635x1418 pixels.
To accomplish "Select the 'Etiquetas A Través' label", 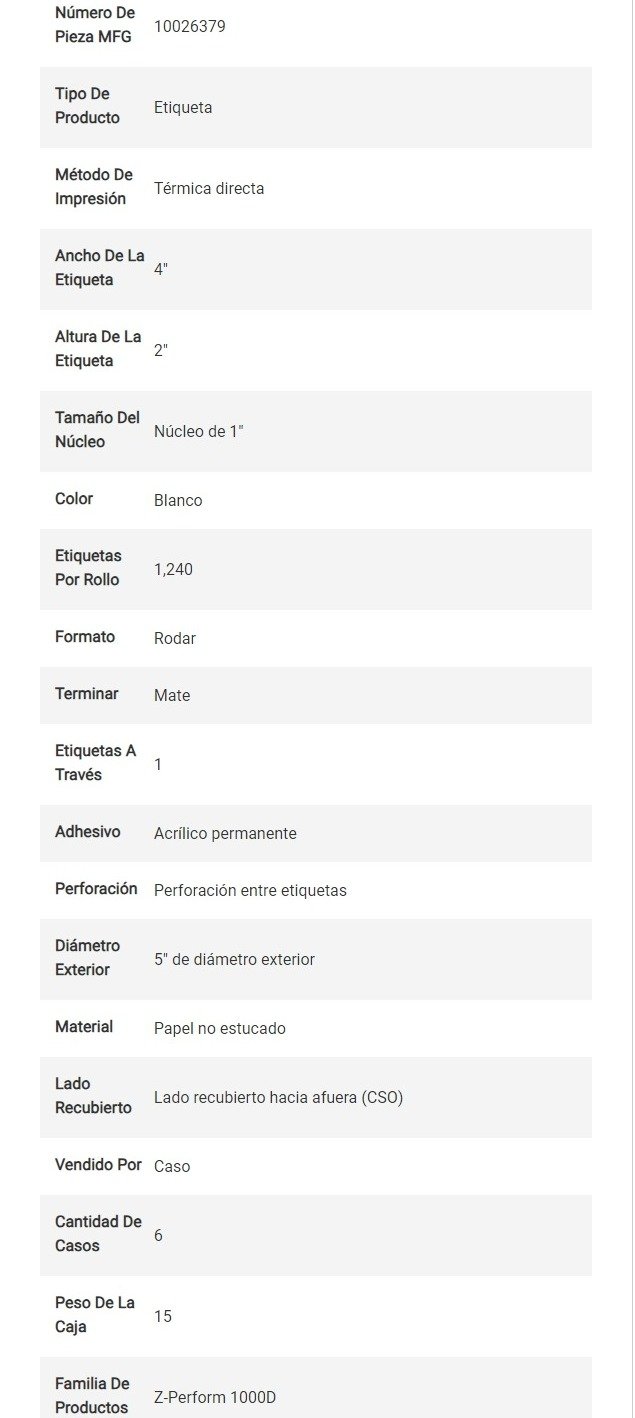I will click(x=95, y=763).
